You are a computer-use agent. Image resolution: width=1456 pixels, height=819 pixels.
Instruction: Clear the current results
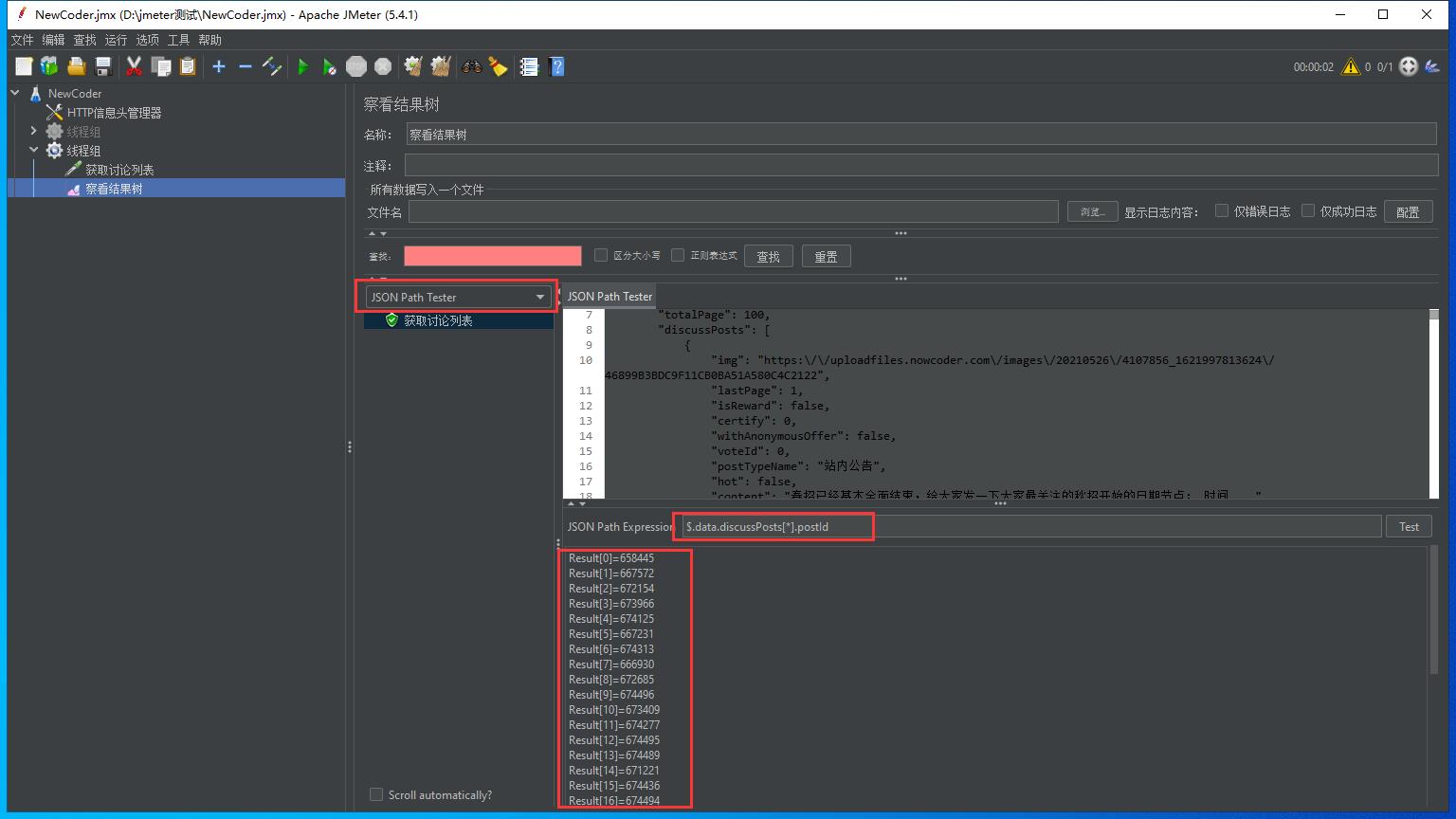413,66
